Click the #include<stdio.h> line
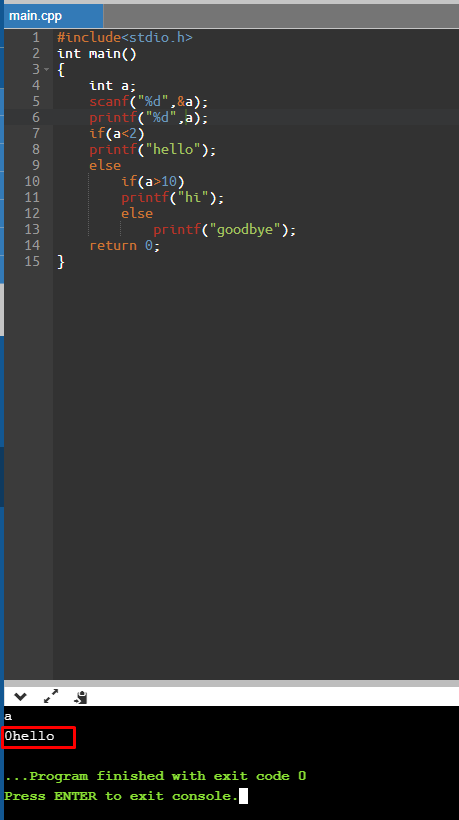This screenshot has width=459, height=820. point(125,37)
